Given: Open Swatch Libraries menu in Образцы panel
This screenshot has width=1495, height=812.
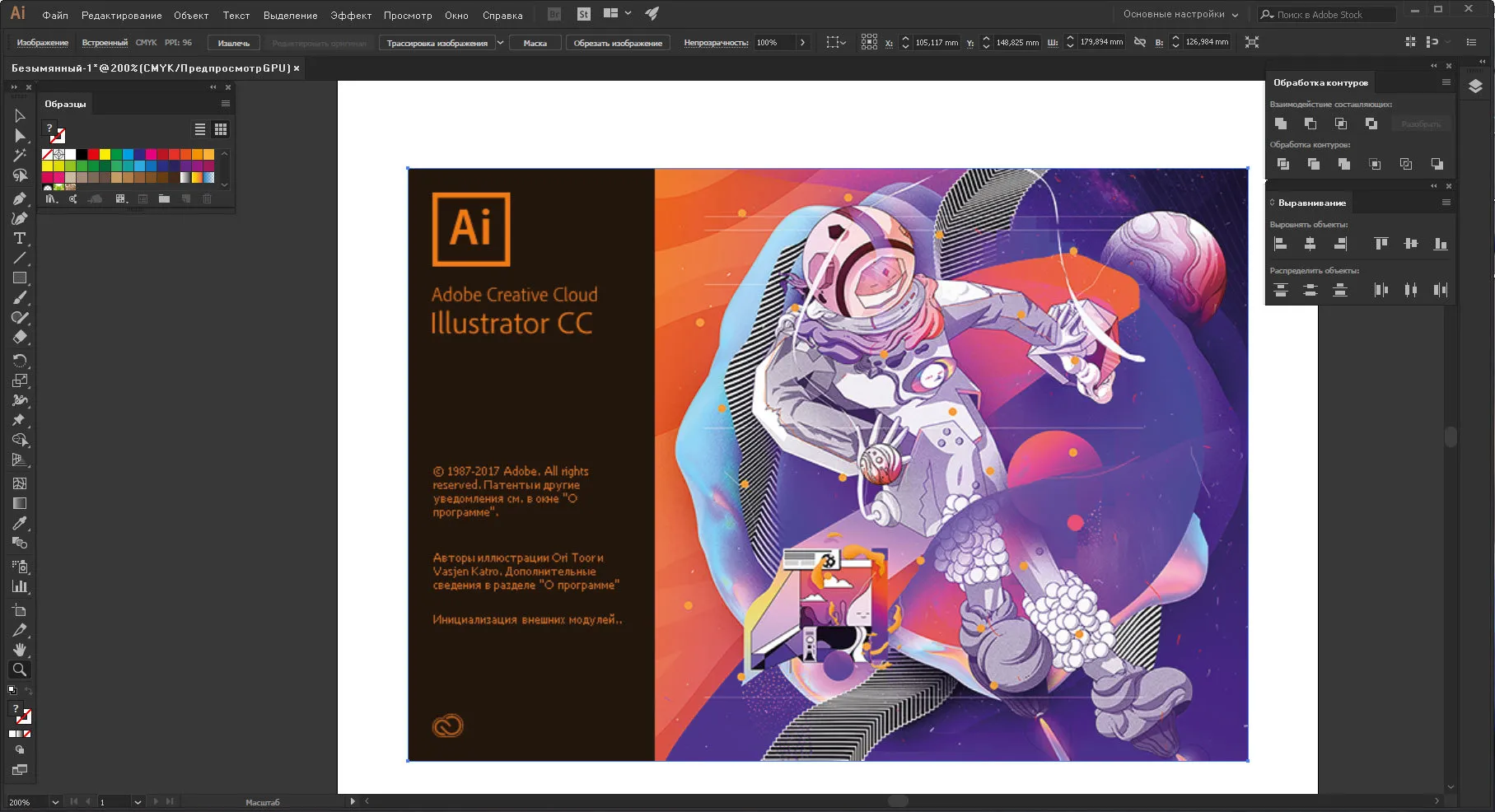Looking at the screenshot, I should 52,198.
